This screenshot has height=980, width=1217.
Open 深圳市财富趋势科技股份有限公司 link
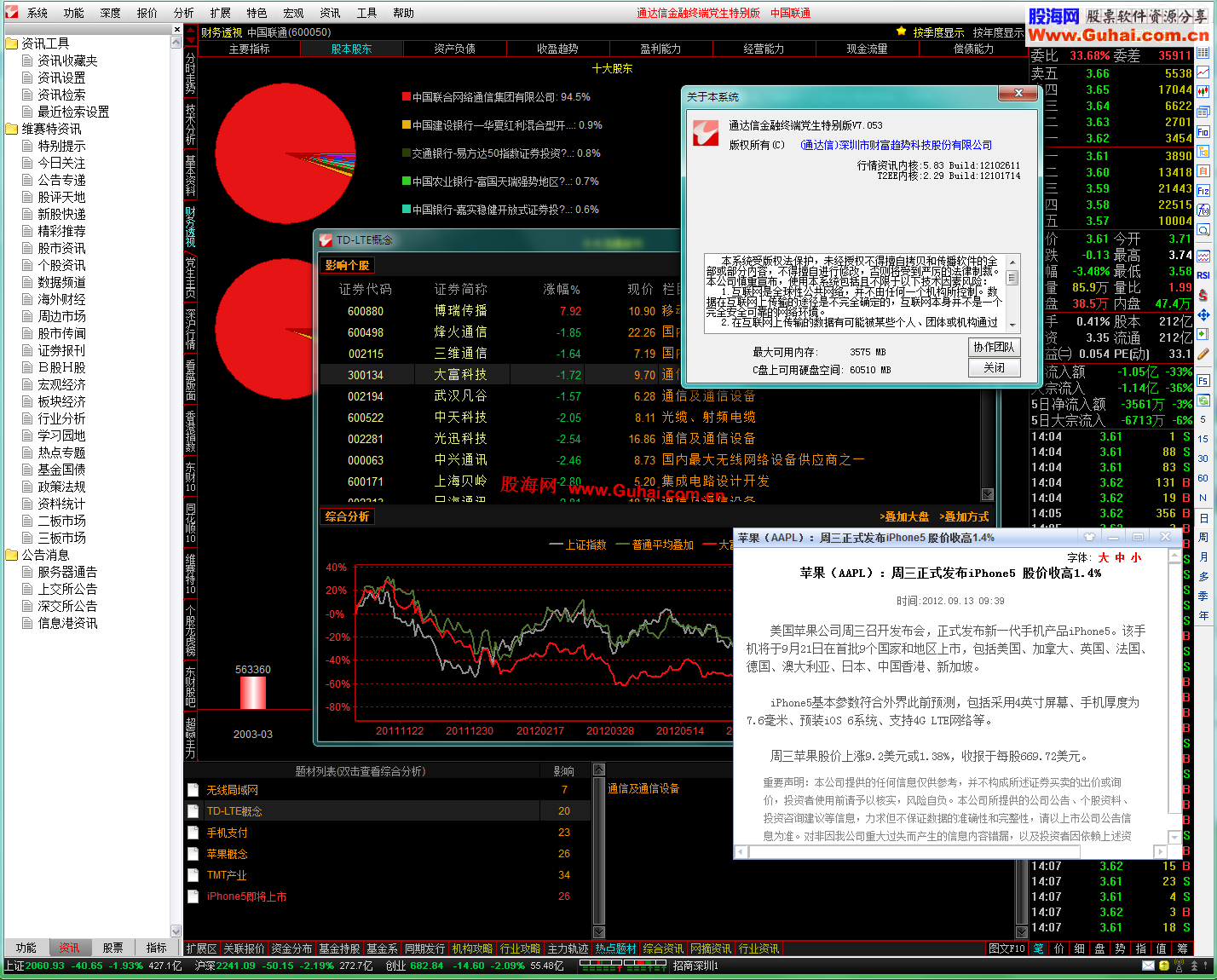897,145
